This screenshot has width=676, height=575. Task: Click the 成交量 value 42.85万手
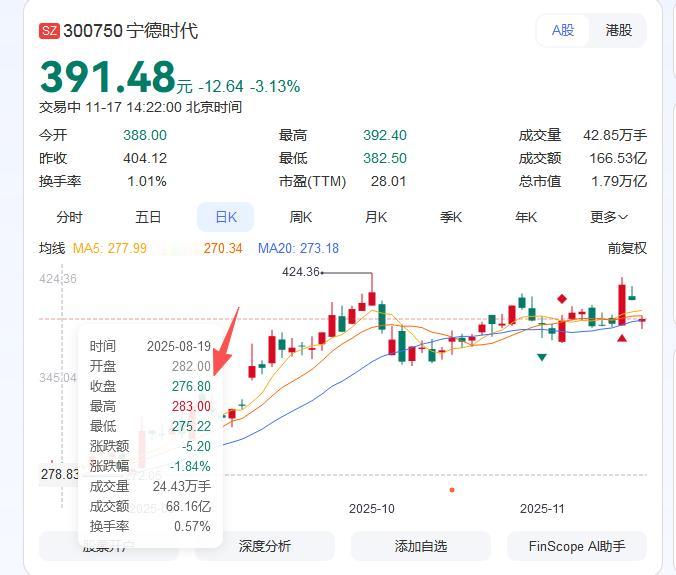click(615, 135)
